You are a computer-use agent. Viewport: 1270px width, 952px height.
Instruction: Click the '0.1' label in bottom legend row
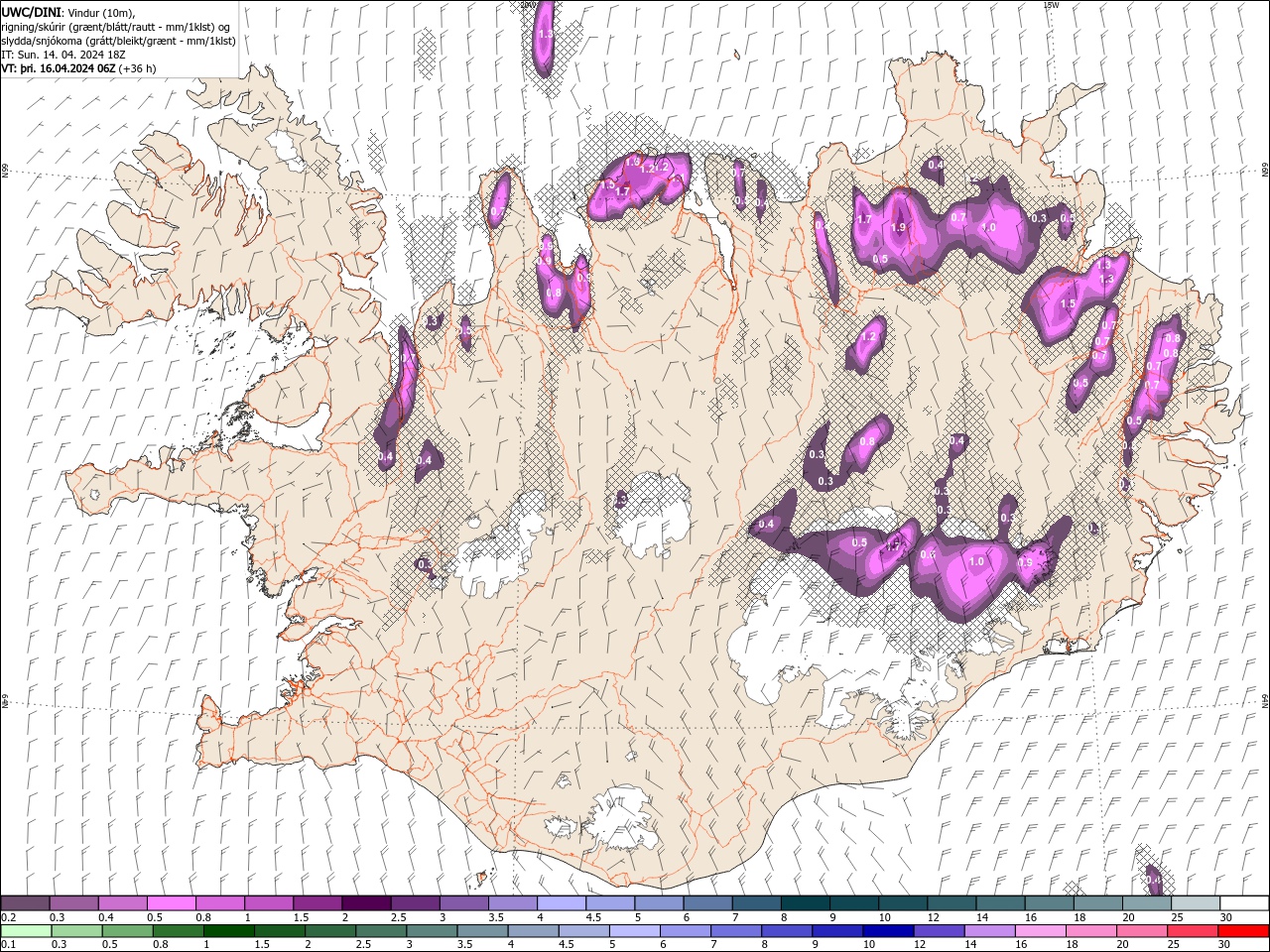pos(9,944)
